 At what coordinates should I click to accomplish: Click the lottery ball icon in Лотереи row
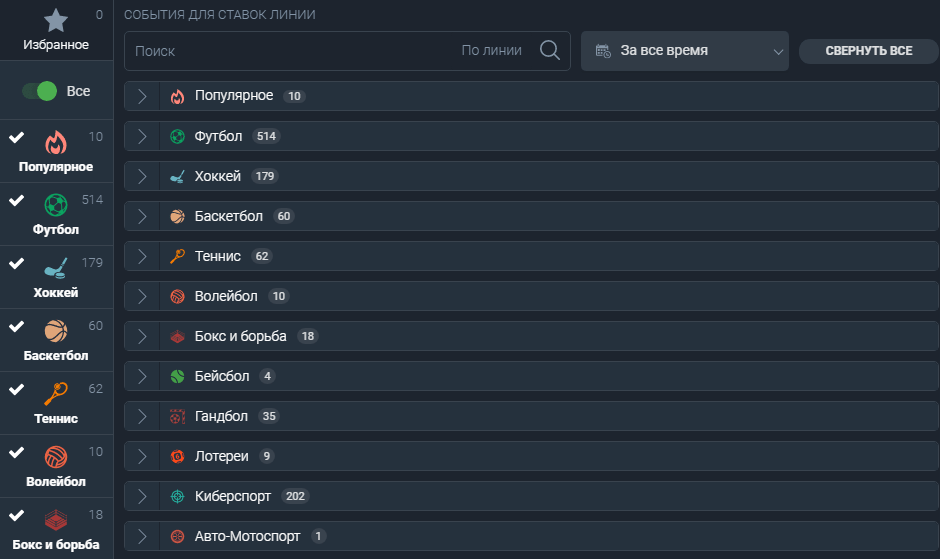click(177, 456)
